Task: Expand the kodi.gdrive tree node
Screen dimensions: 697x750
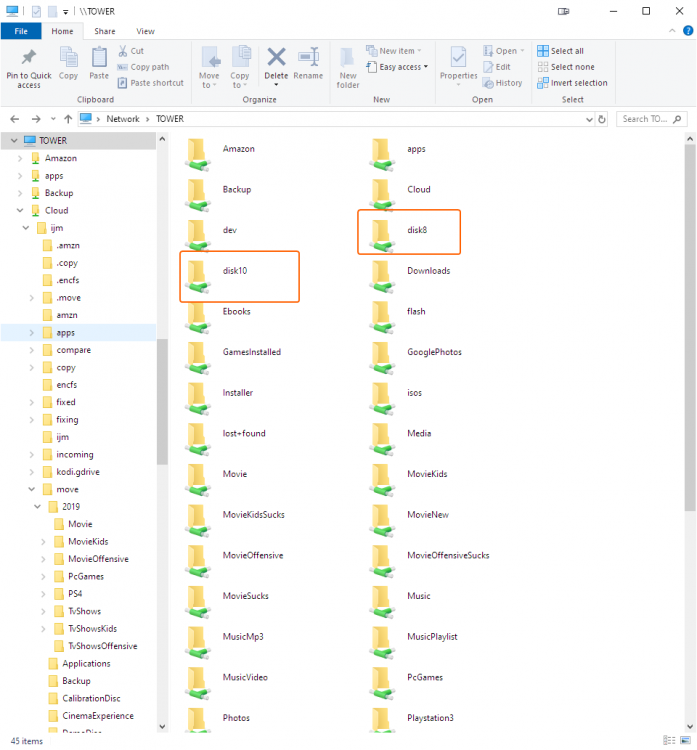Action: click(32, 472)
